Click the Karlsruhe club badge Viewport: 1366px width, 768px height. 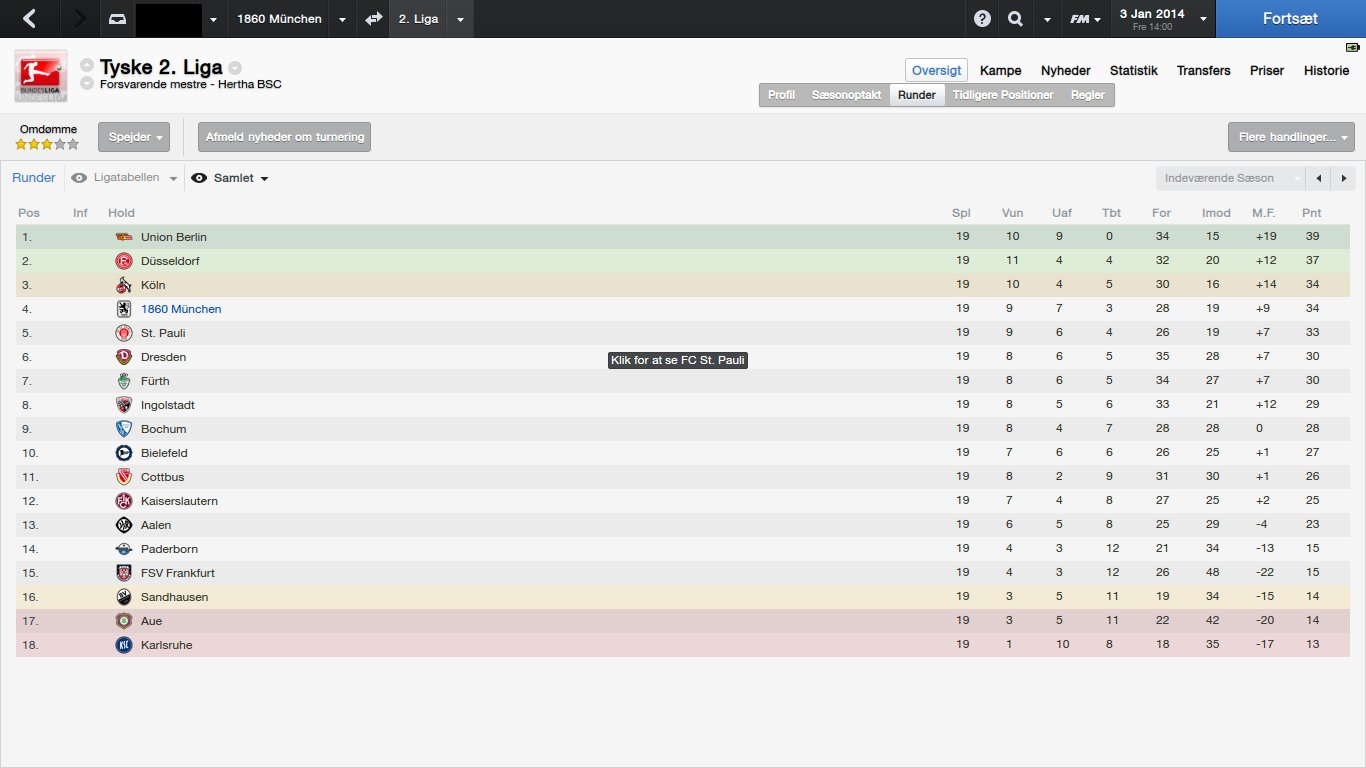[124, 645]
